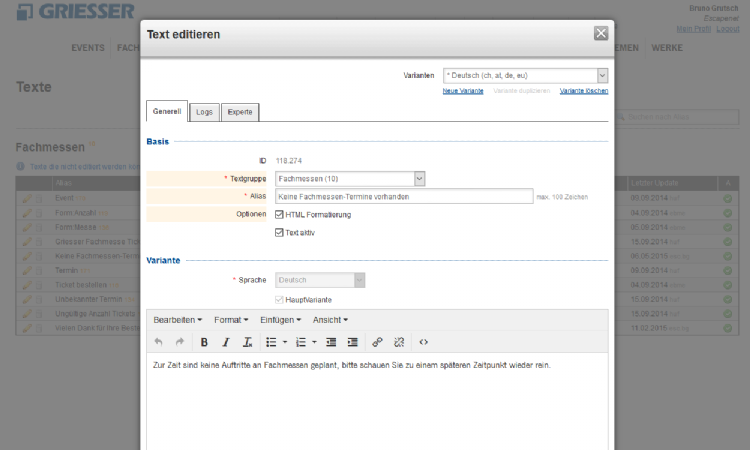Screen dimensions: 750x450
Task: Open the Einfügen editor menu
Action: pos(281,320)
